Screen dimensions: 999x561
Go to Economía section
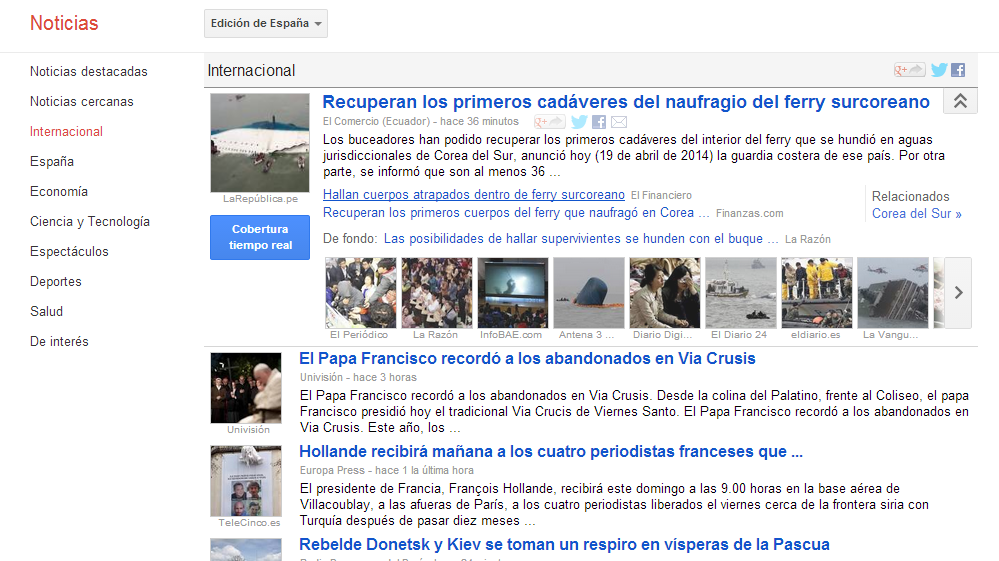(x=59, y=191)
